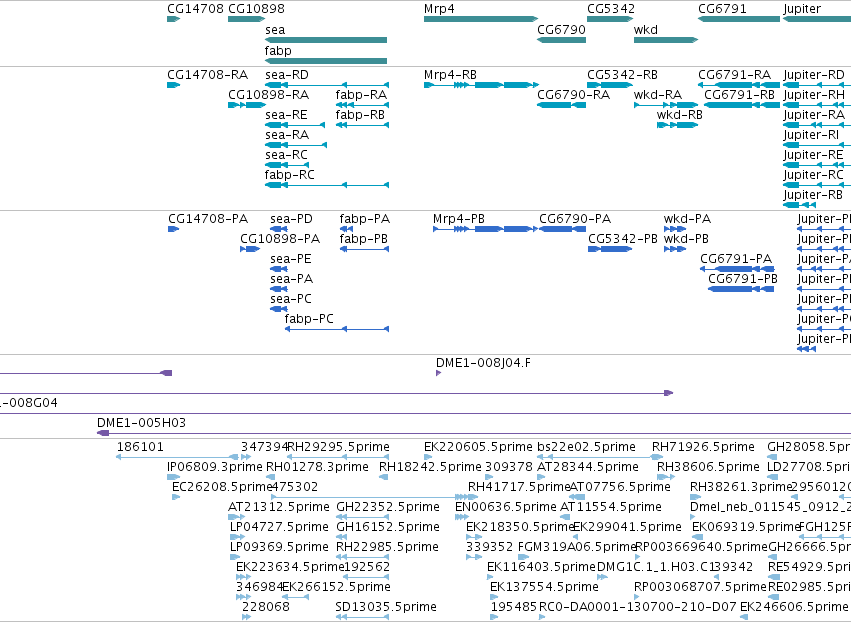The width and height of the screenshot is (851, 622).
Task: Select the sea gene bar
Action: point(326,40)
